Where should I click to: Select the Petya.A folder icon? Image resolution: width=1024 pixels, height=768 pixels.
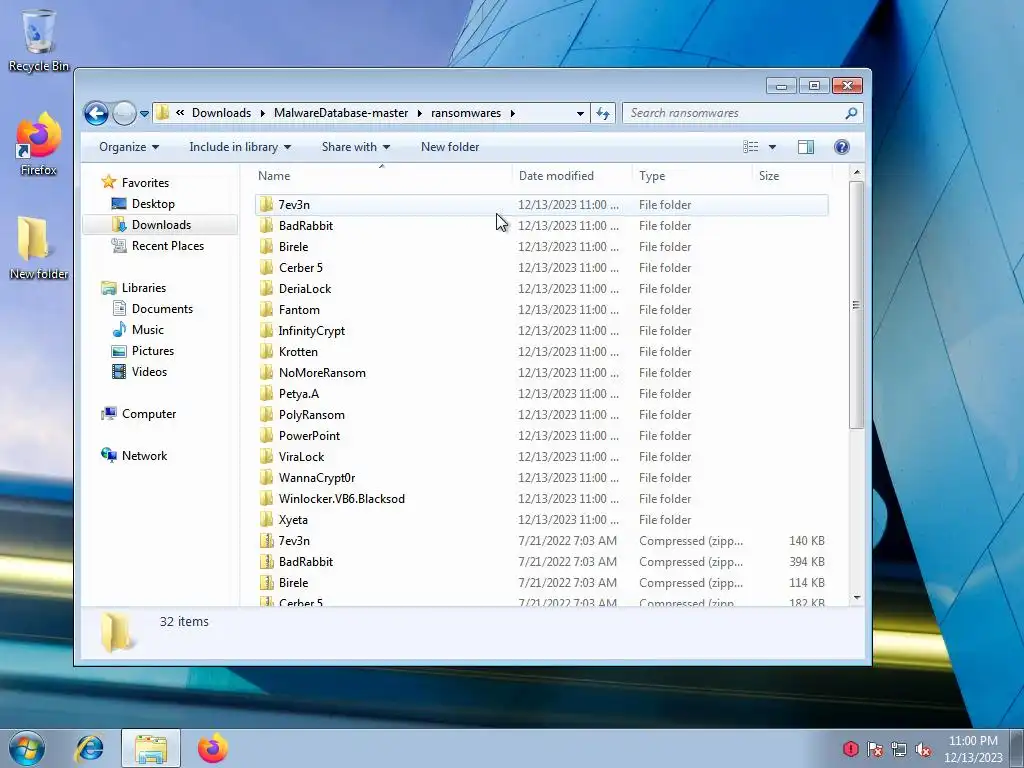(x=266, y=394)
